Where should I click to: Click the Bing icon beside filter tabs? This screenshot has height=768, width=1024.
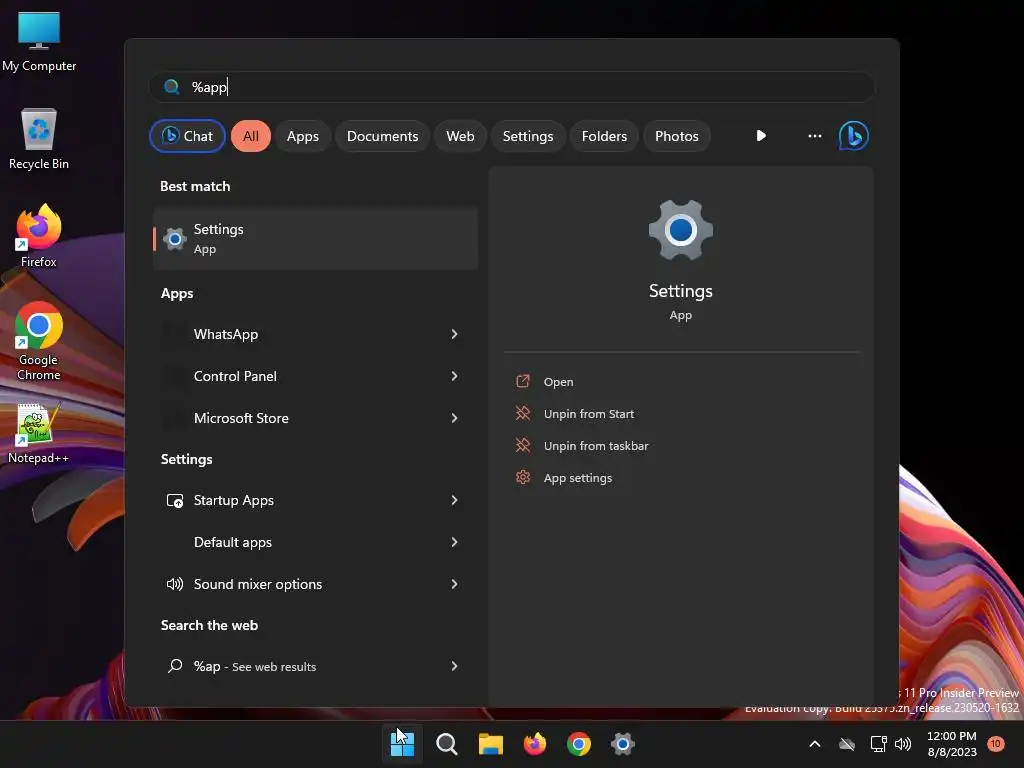[x=854, y=136]
